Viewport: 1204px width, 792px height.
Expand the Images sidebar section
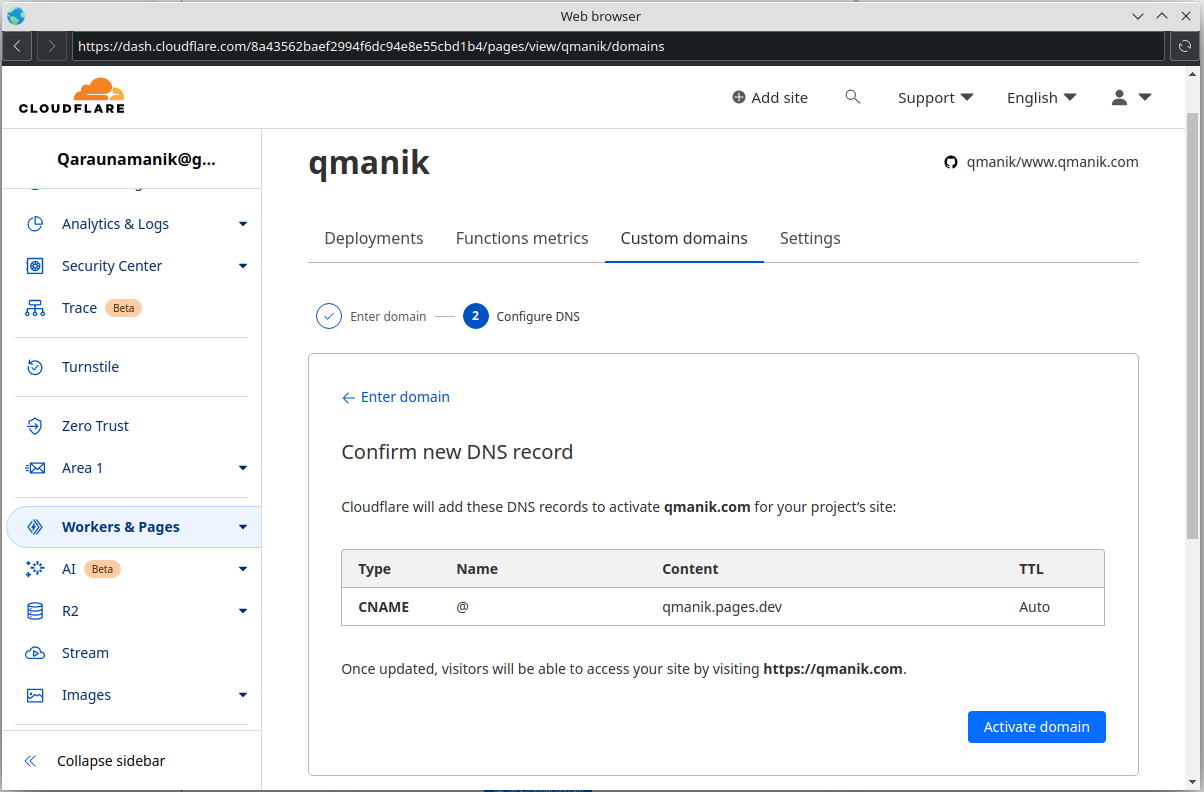pos(86,694)
